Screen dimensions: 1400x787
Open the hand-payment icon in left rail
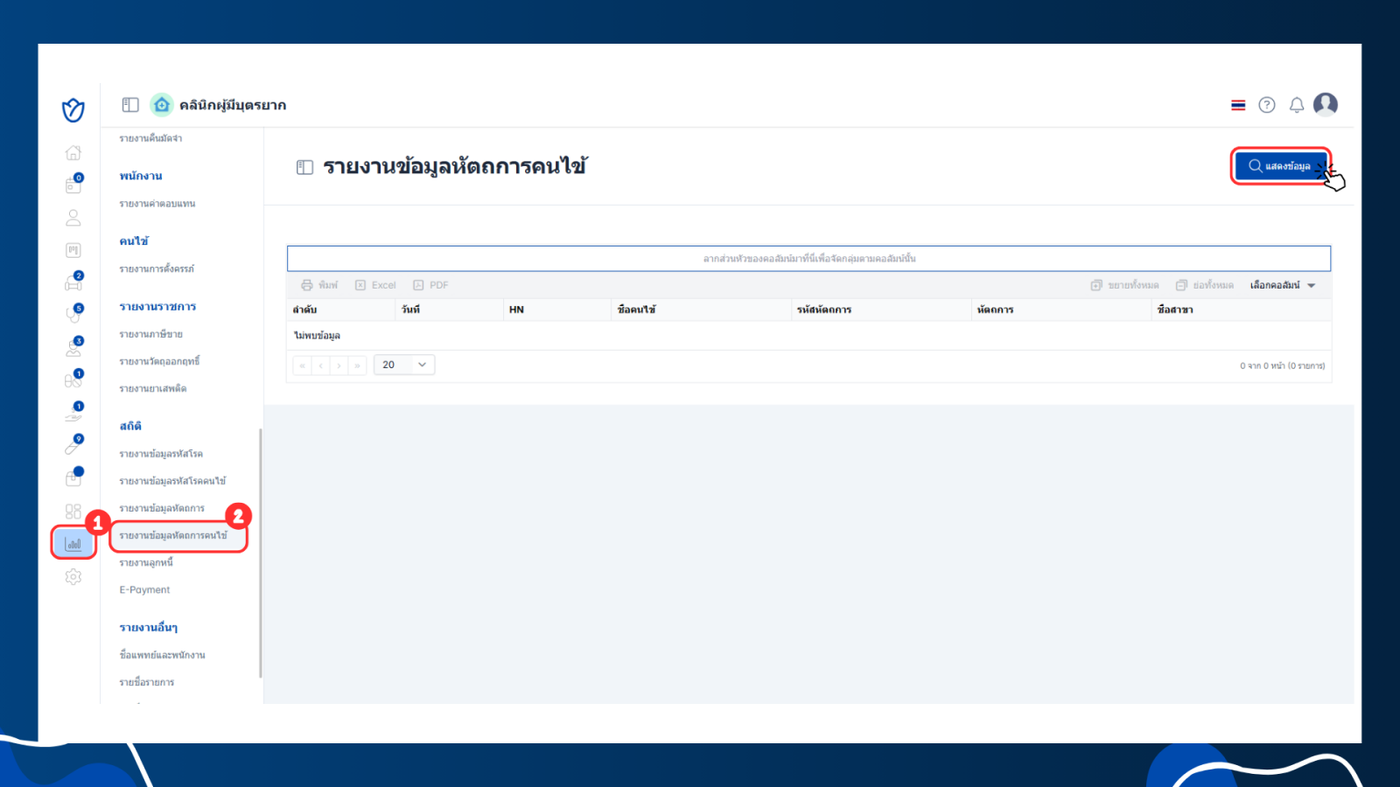[73, 413]
